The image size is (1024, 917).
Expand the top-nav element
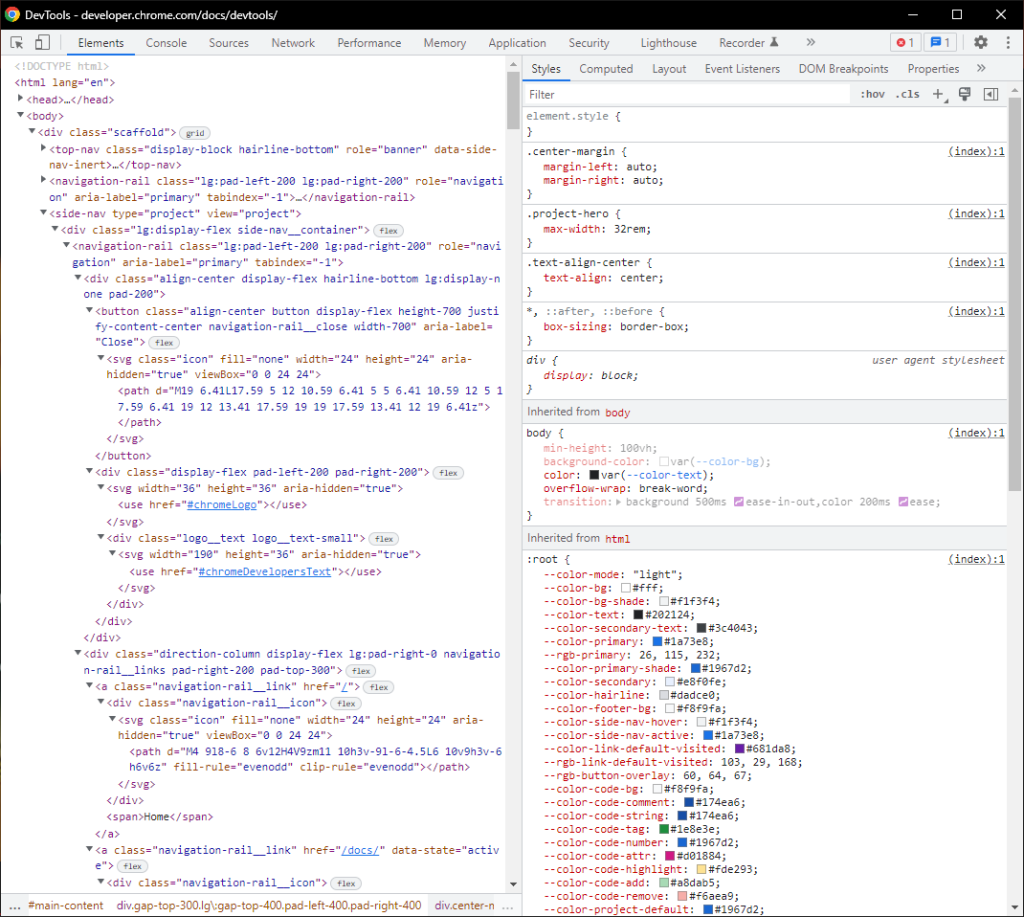tap(43, 148)
